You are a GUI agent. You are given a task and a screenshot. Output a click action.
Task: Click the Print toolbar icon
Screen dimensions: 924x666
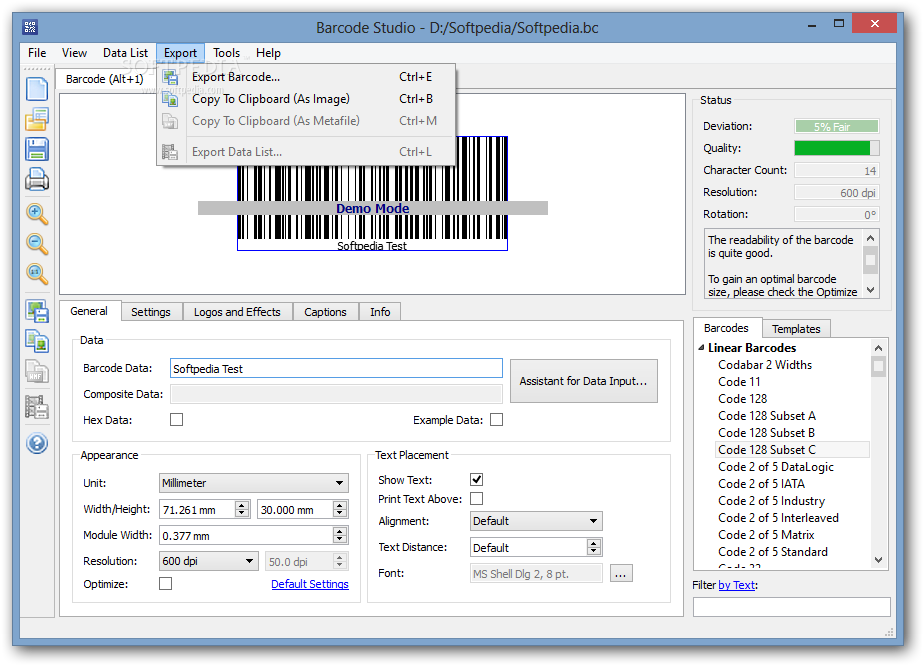pyautogui.click(x=37, y=179)
